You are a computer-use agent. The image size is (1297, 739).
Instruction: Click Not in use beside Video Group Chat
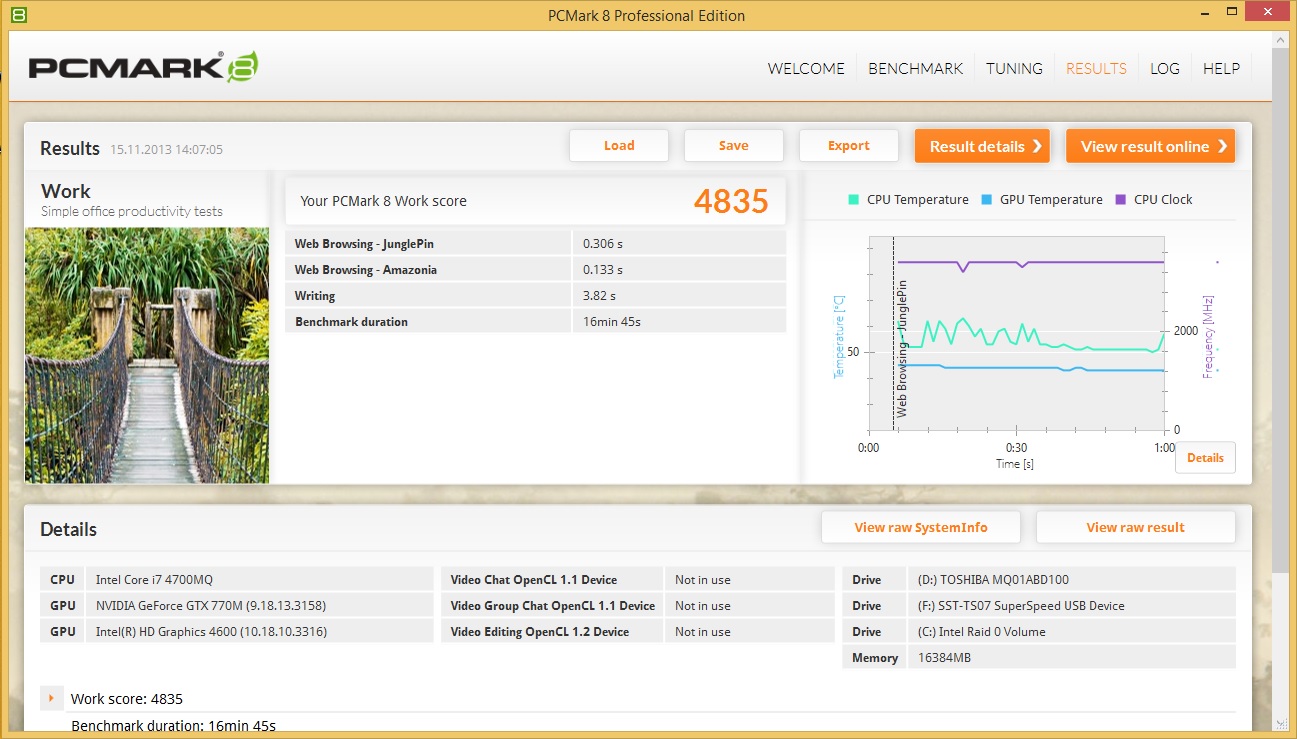pos(703,606)
